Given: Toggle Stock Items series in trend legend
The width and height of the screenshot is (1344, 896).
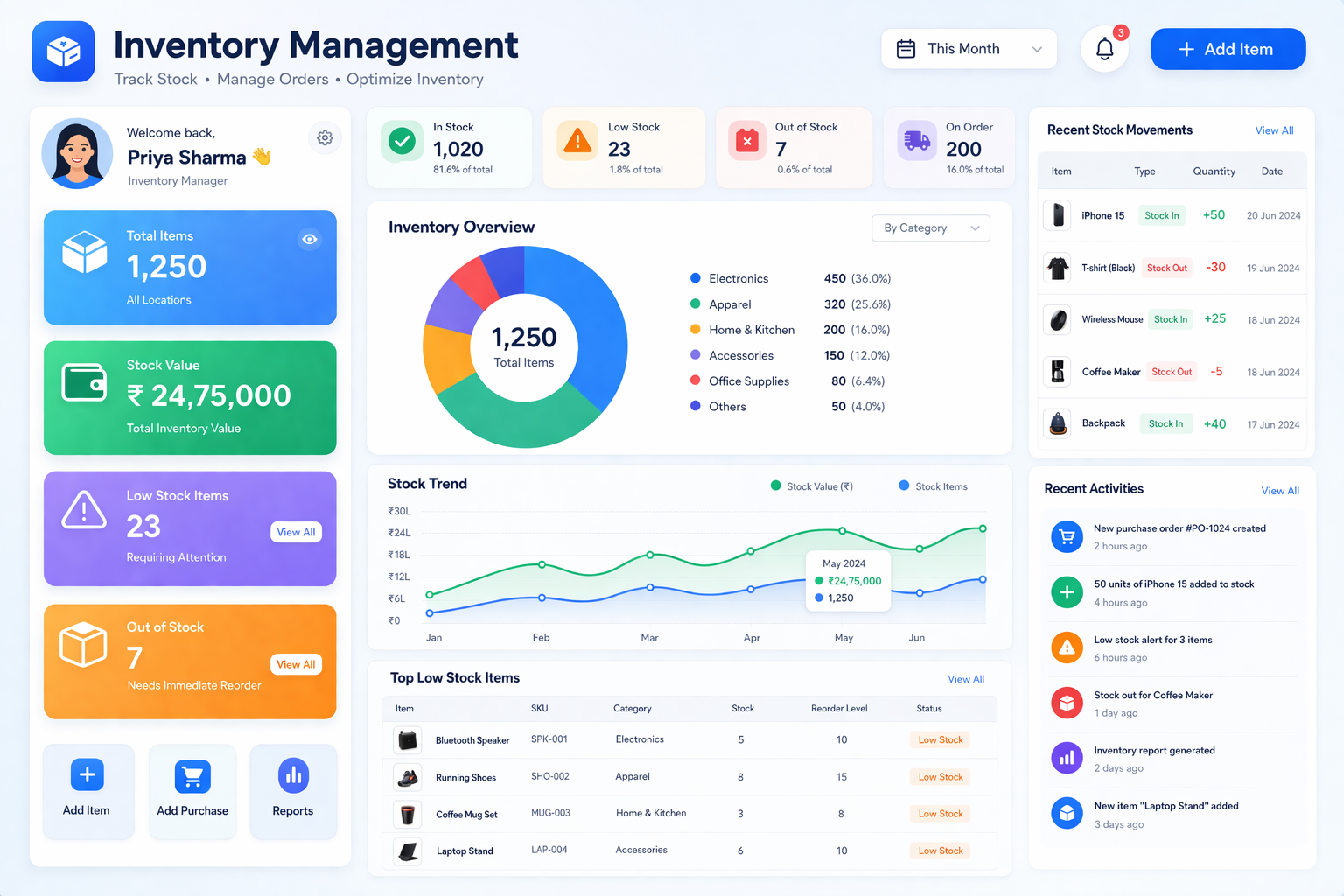Looking at the screenshot, I should pos(933,486).
